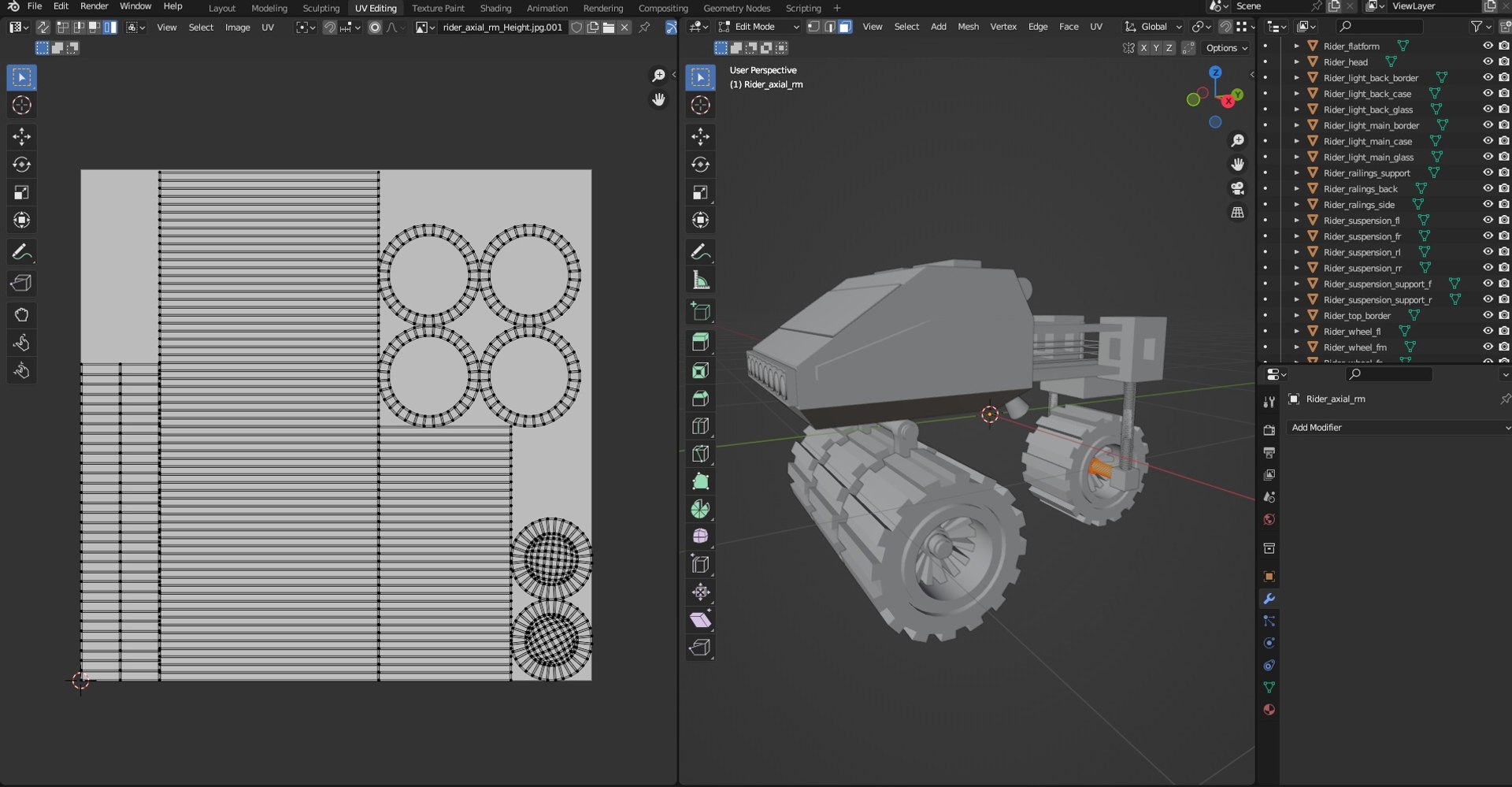The width and height of the screenshot is (1512, 787).
Task: Choose the Inset Faces tool
Action: coord(700,370)
